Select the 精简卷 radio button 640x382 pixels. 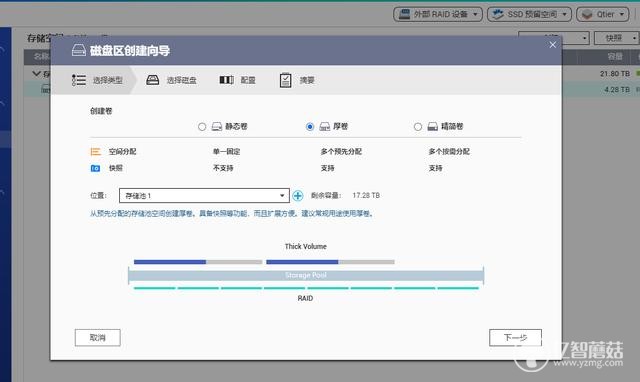(x=418, y=127)
